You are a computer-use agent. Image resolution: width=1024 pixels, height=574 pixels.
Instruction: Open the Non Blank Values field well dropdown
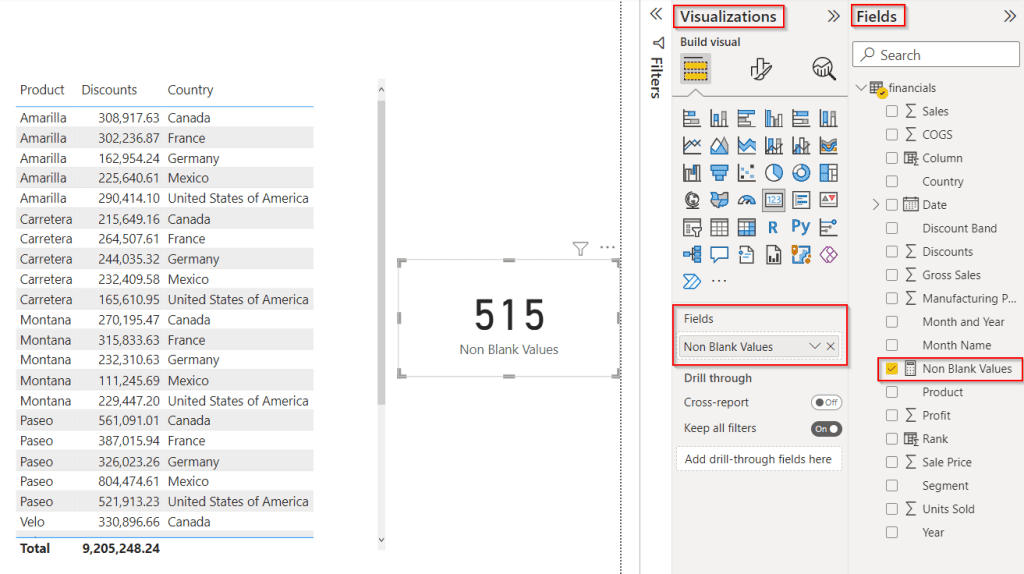tap(814, 346)
